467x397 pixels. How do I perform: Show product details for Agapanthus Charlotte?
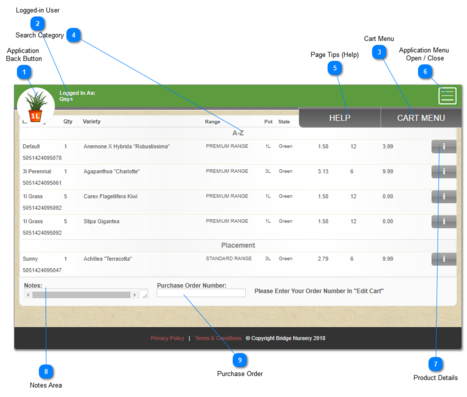pyautogui.click(x=444, y=172)
